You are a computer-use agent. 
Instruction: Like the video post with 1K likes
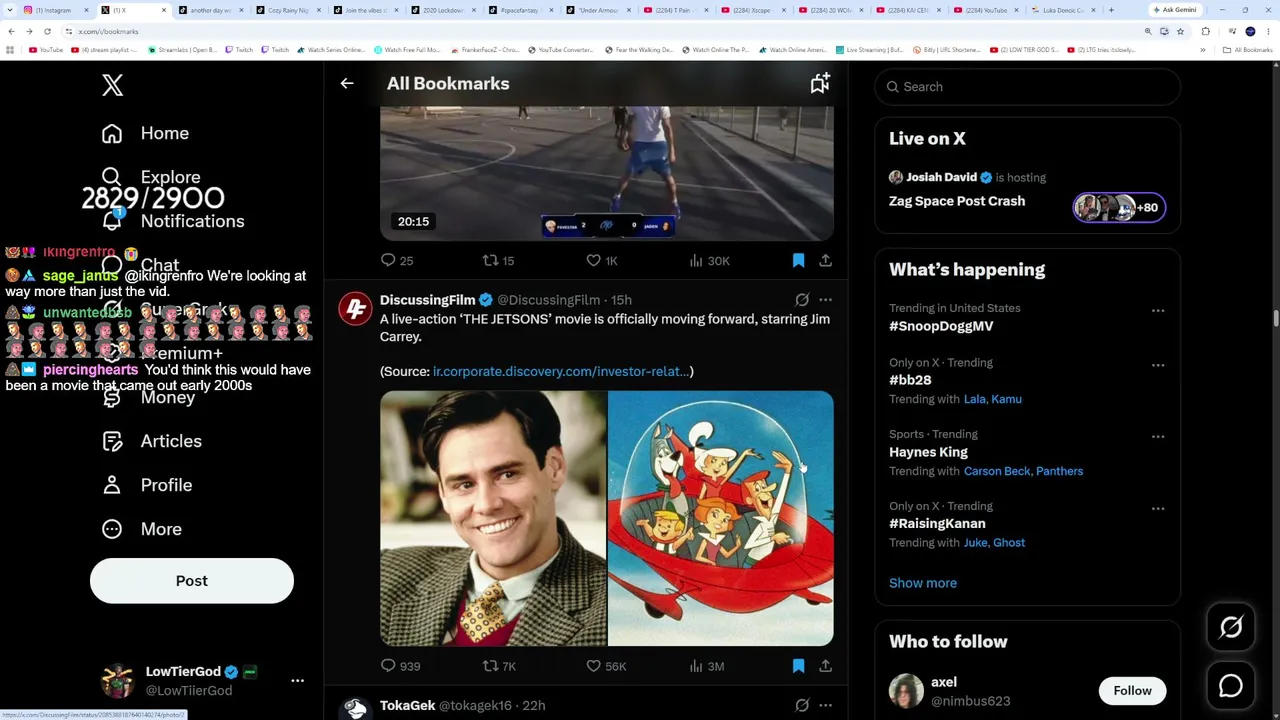pyautogui.click(x=602, y=261)
